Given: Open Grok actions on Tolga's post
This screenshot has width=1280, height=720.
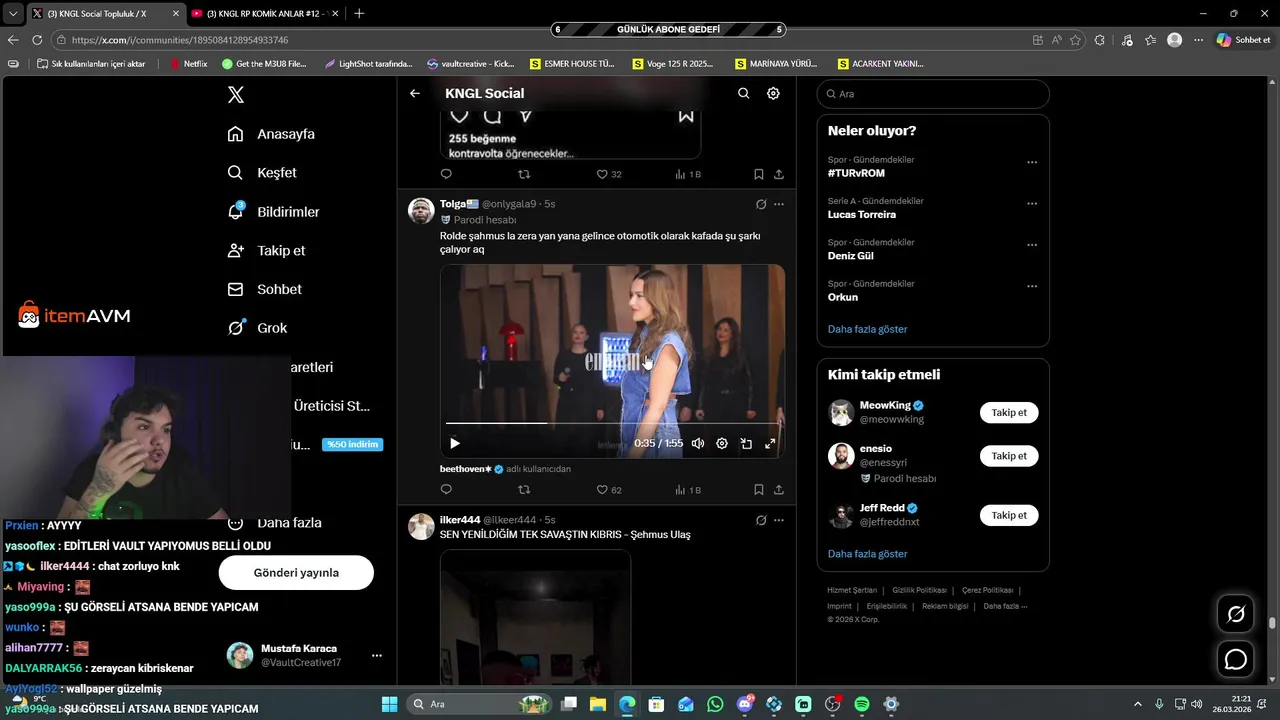Looking at the screenshot, I should click(761, 204).
